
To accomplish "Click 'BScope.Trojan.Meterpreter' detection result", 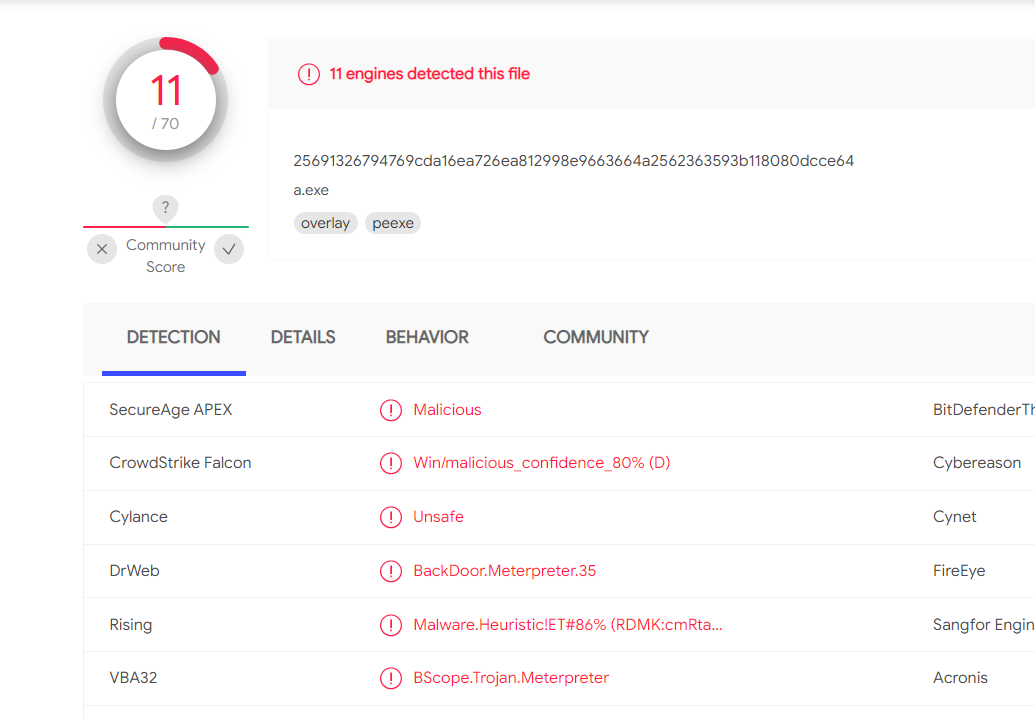I will click(512, 678).
